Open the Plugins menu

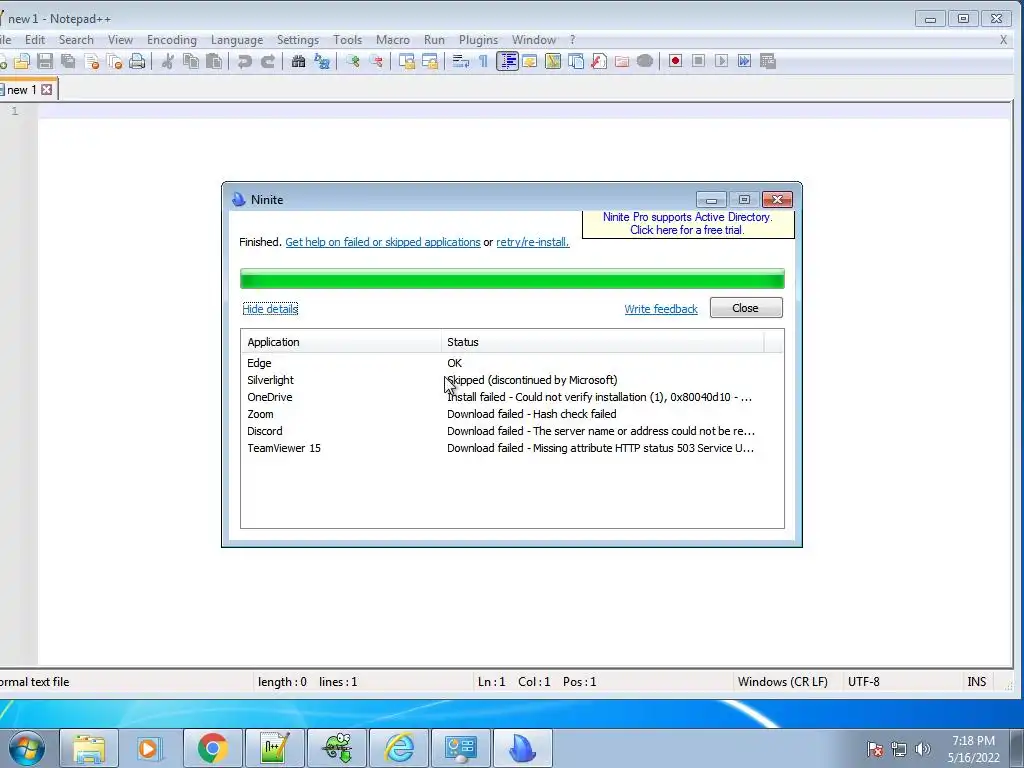pos(479,40)
